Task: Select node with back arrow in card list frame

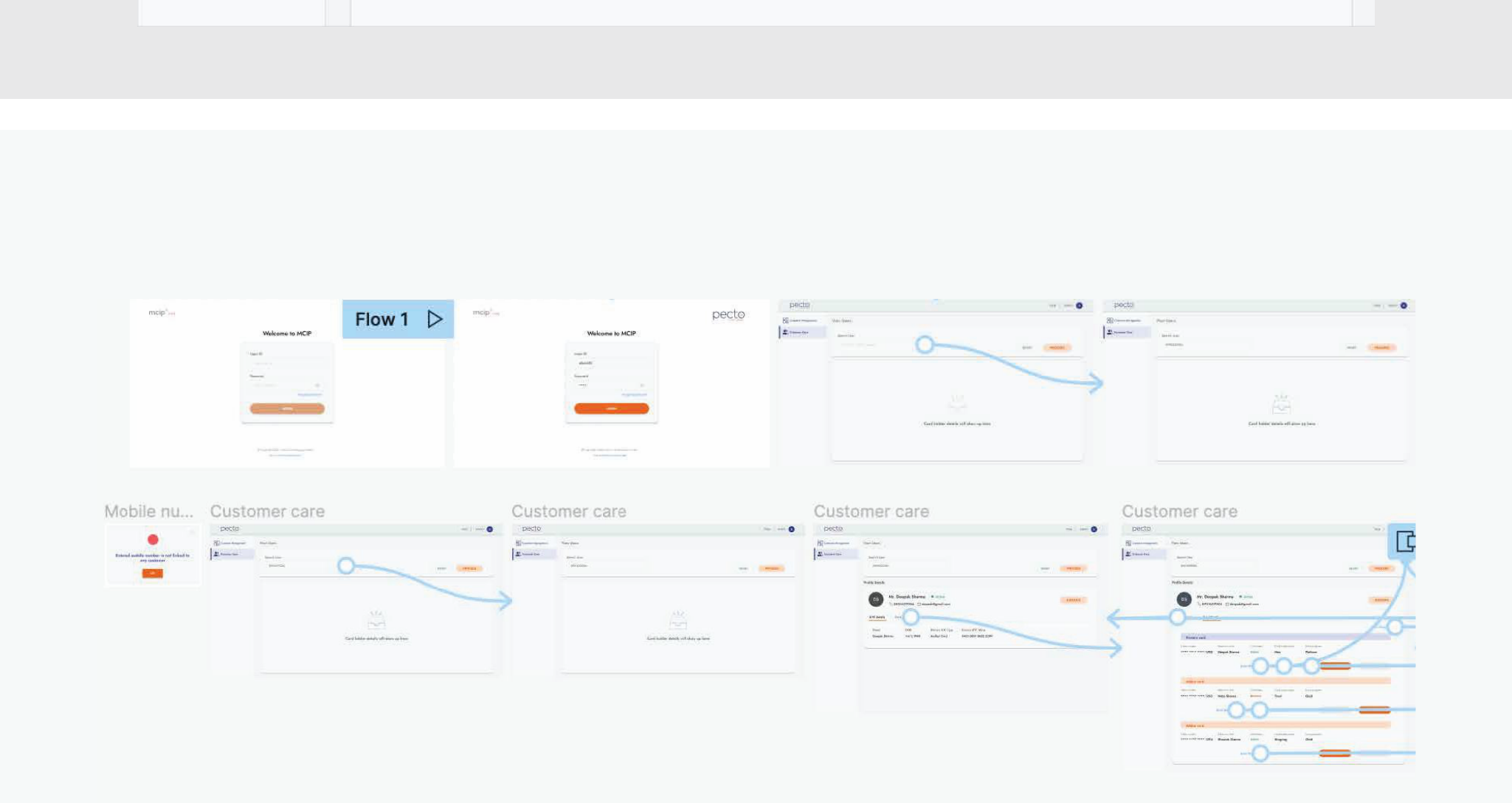Action: (x=1178, y=618)
